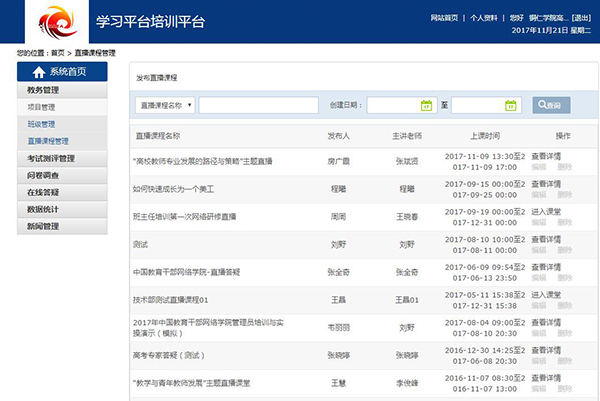Click the home icon beside 系统首页

coord(39,72)
